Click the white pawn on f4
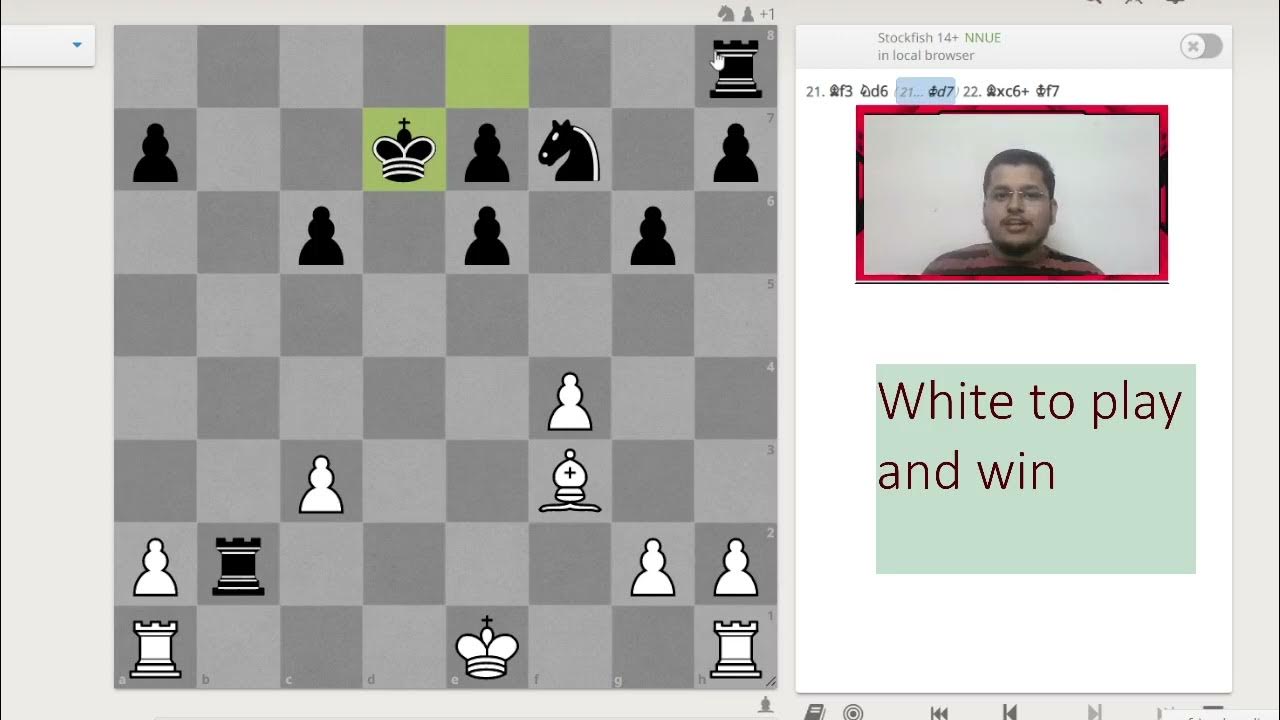This screenshot has height=720, width=1280. [x=570, y=401]
